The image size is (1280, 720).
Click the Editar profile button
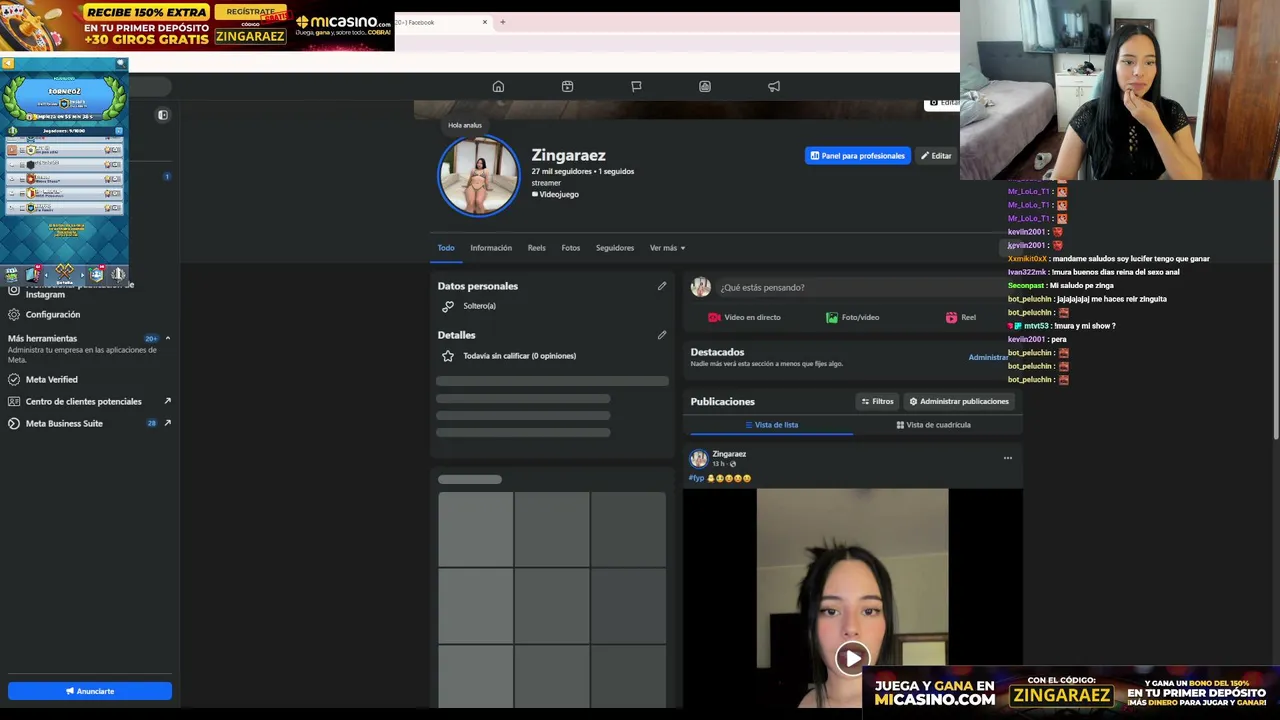(x=936, y=156)
